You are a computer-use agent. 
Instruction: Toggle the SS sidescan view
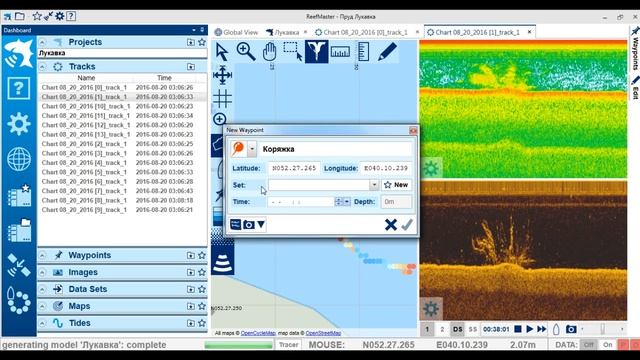tap(473, 329)
